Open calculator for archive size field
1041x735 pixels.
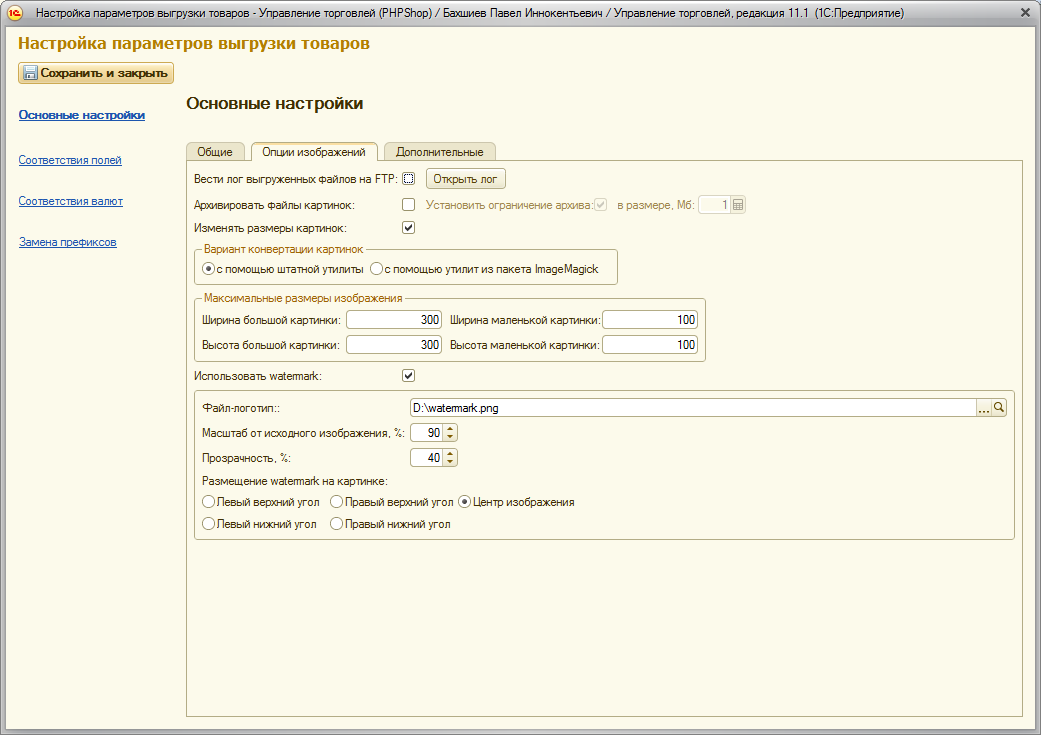click(738, 205)
